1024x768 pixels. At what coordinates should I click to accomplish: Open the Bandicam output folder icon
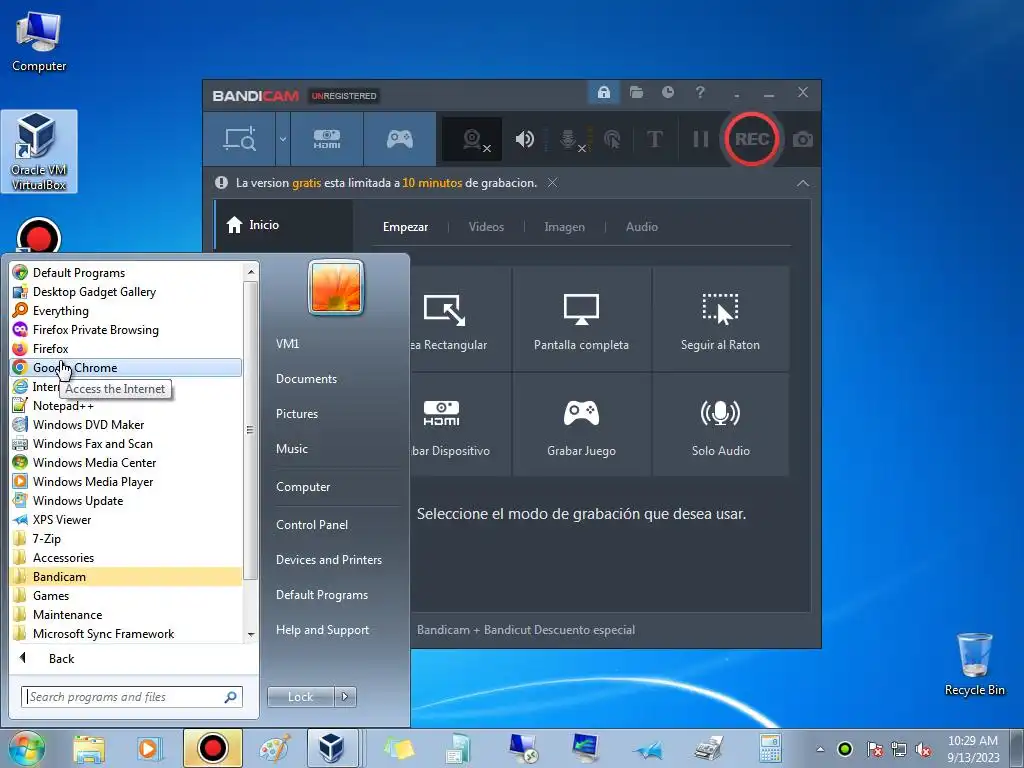click(x=636, y=93)
